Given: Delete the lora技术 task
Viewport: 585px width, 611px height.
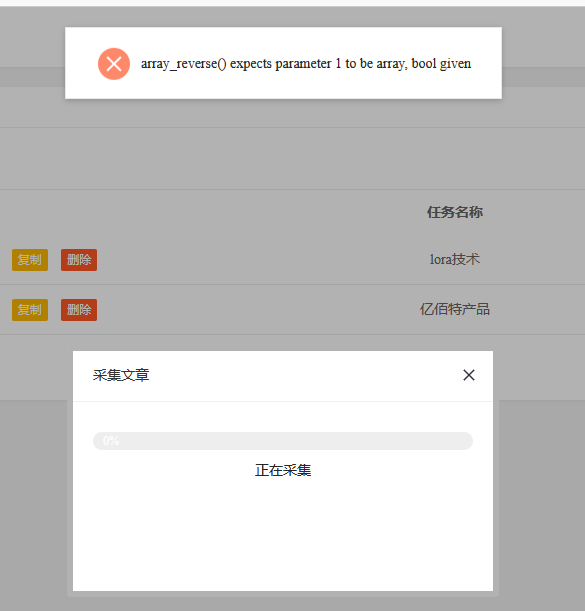Looking at the screenshot, I should pos(79,260).
